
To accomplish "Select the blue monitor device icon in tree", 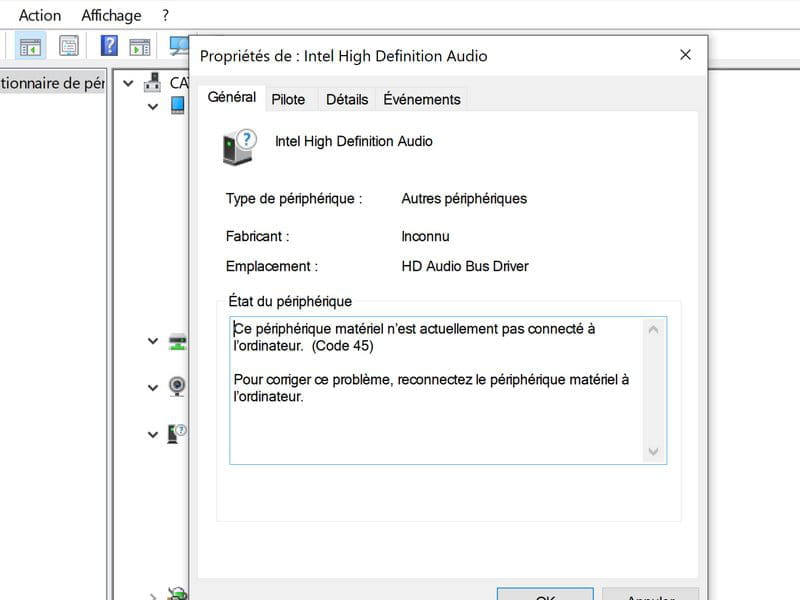I will (x=178, y=106).
